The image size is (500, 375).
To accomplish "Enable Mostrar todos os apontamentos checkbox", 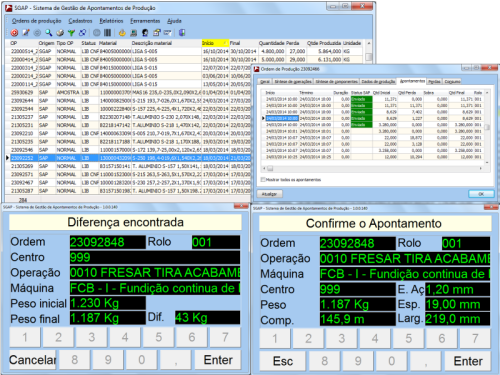I will pos(263,180).
